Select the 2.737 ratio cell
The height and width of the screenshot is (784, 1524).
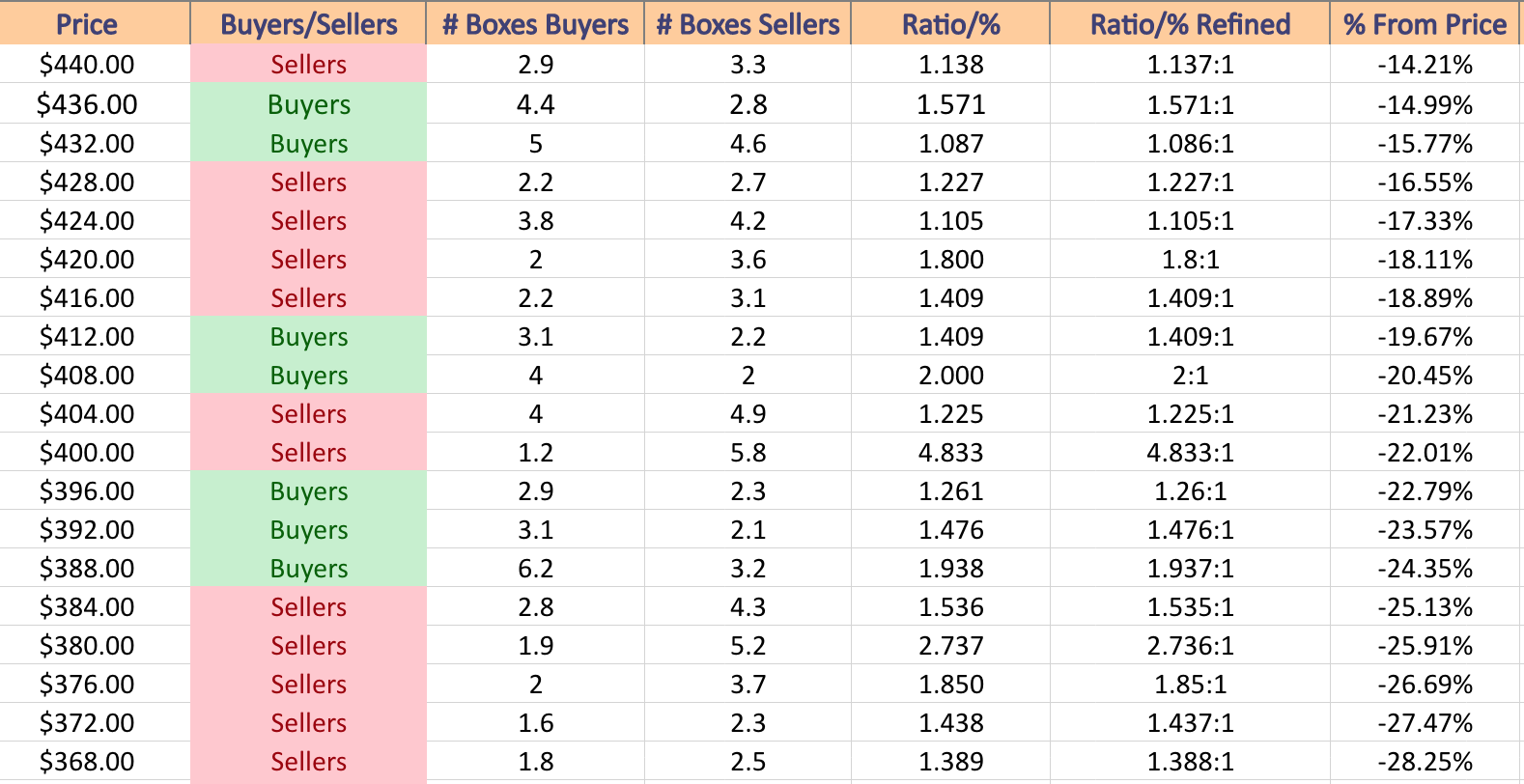(950, 645)
